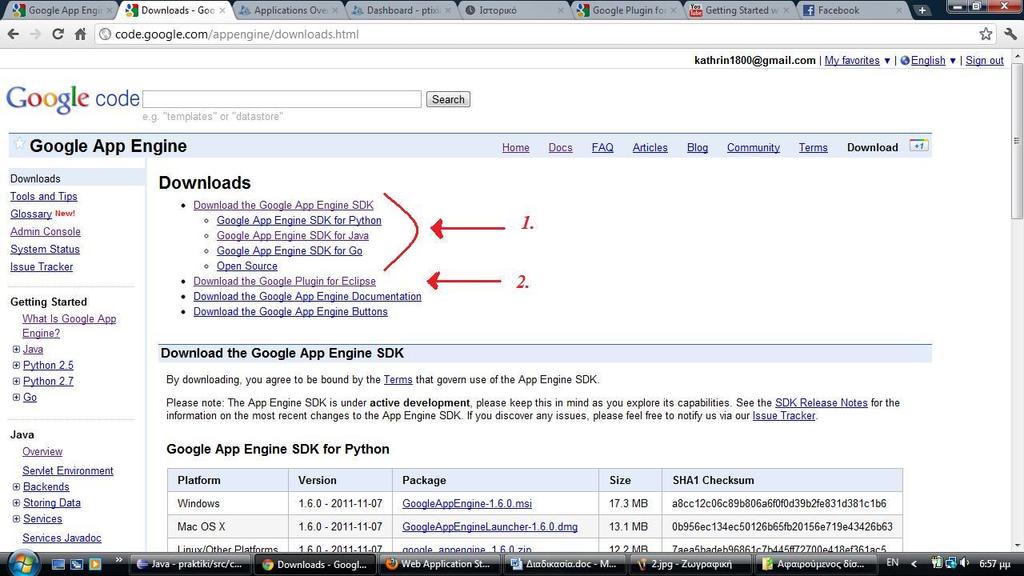1024x576 pixels.
Task: Open Download the Google Plugin for Eclipse link
Action: click(284, 281)
